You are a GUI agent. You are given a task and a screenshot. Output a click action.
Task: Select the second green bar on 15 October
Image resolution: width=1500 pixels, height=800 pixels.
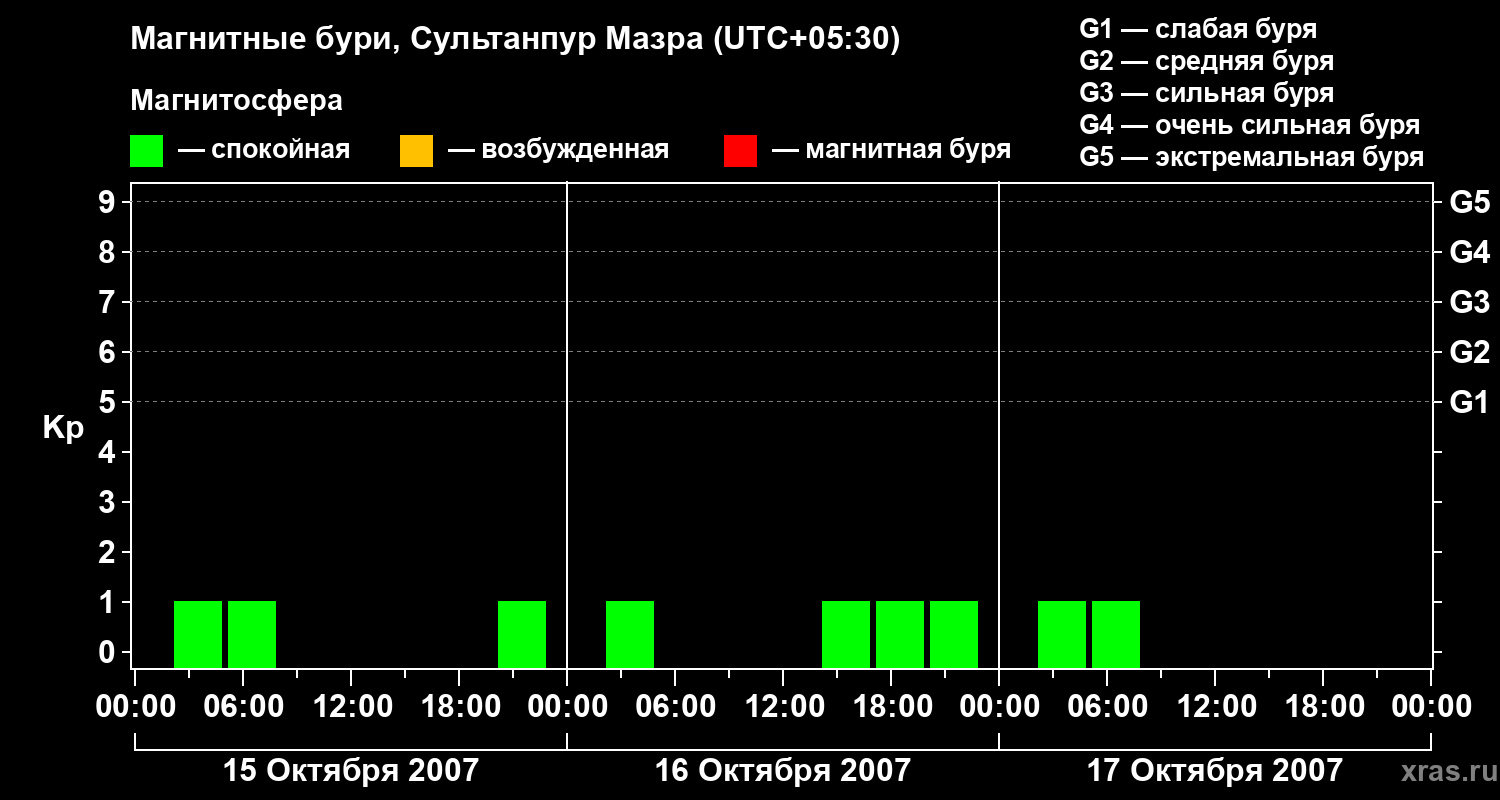click(x=252, y=634)
